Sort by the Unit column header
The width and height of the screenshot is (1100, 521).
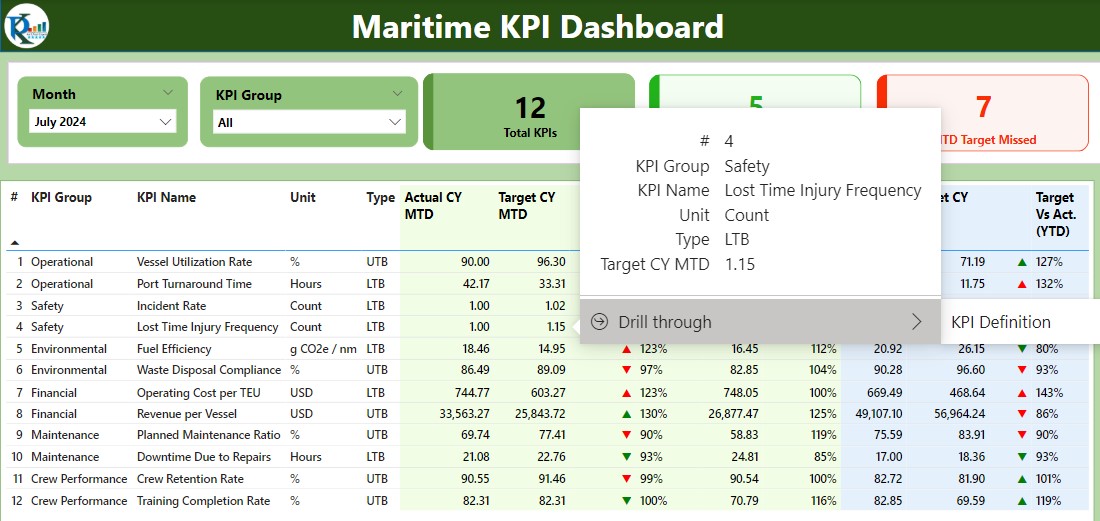pyautogui.click(x=303, y=198)
